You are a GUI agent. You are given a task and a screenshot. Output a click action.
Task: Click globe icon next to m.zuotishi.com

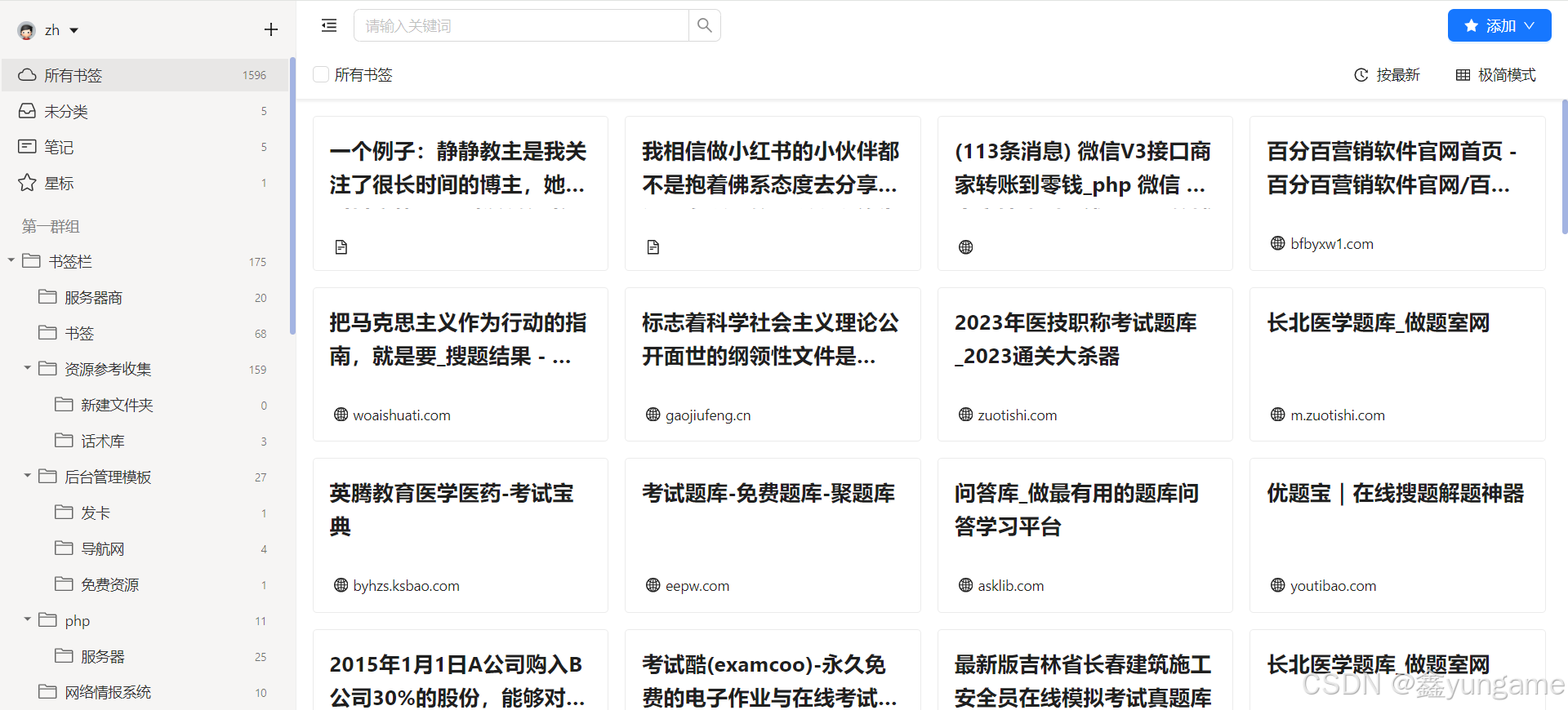(x=1278, y=415)
